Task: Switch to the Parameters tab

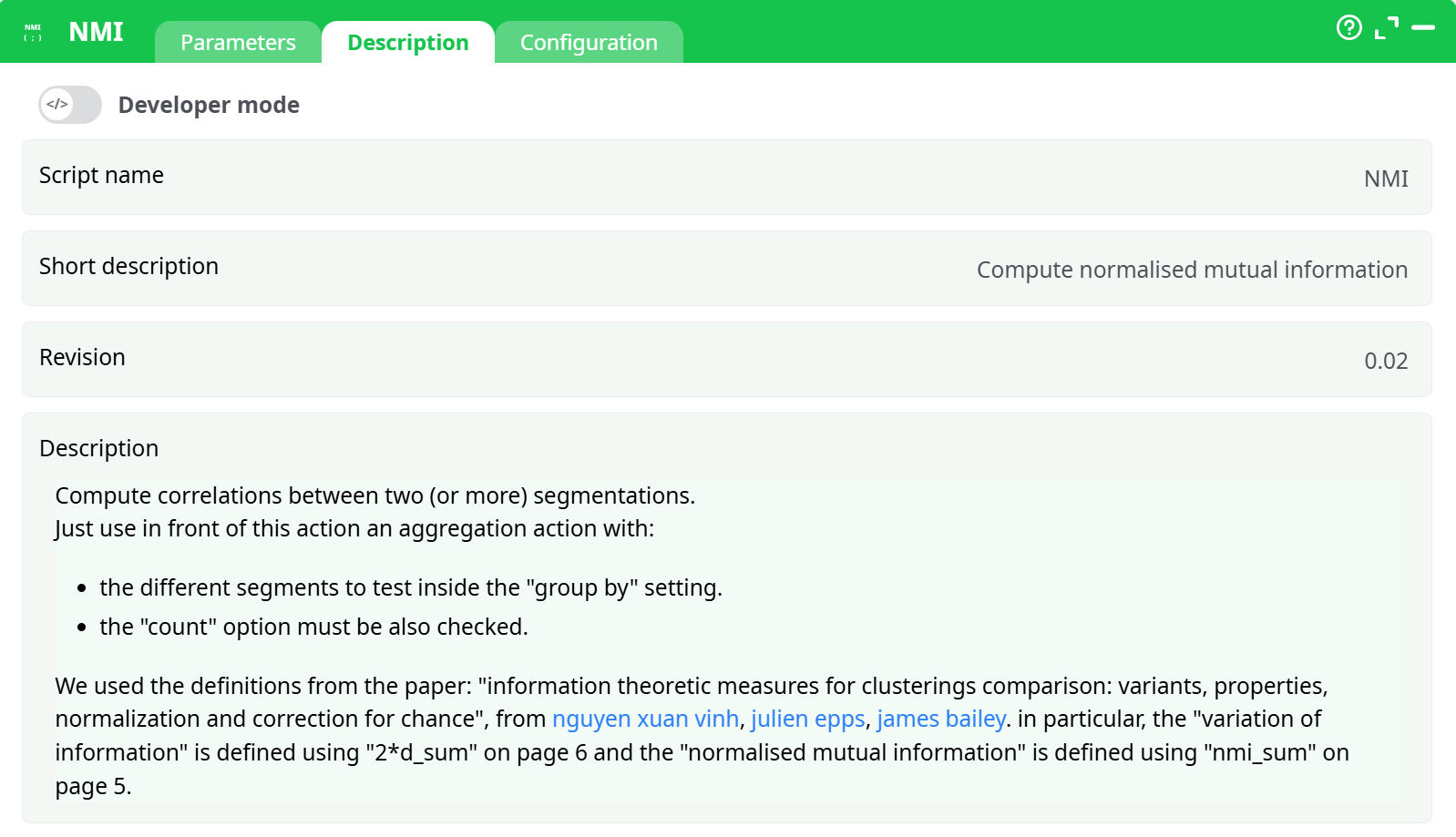Action: [x=238, y=43]
